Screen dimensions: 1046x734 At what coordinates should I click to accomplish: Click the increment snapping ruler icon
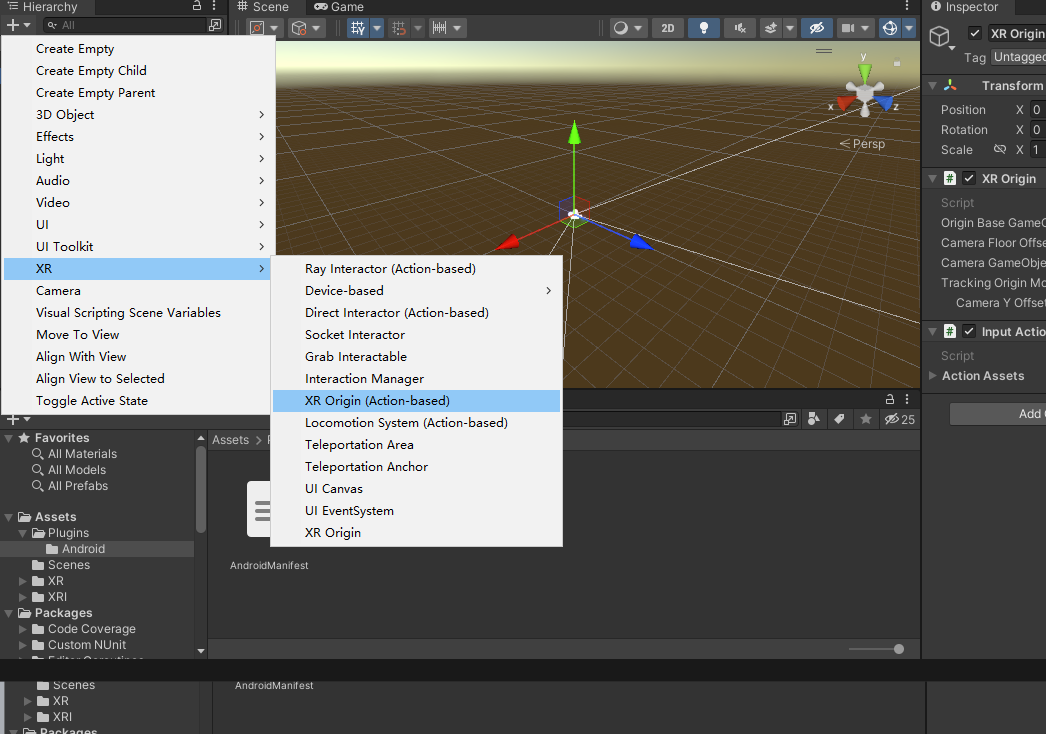(x=439, y=28)
